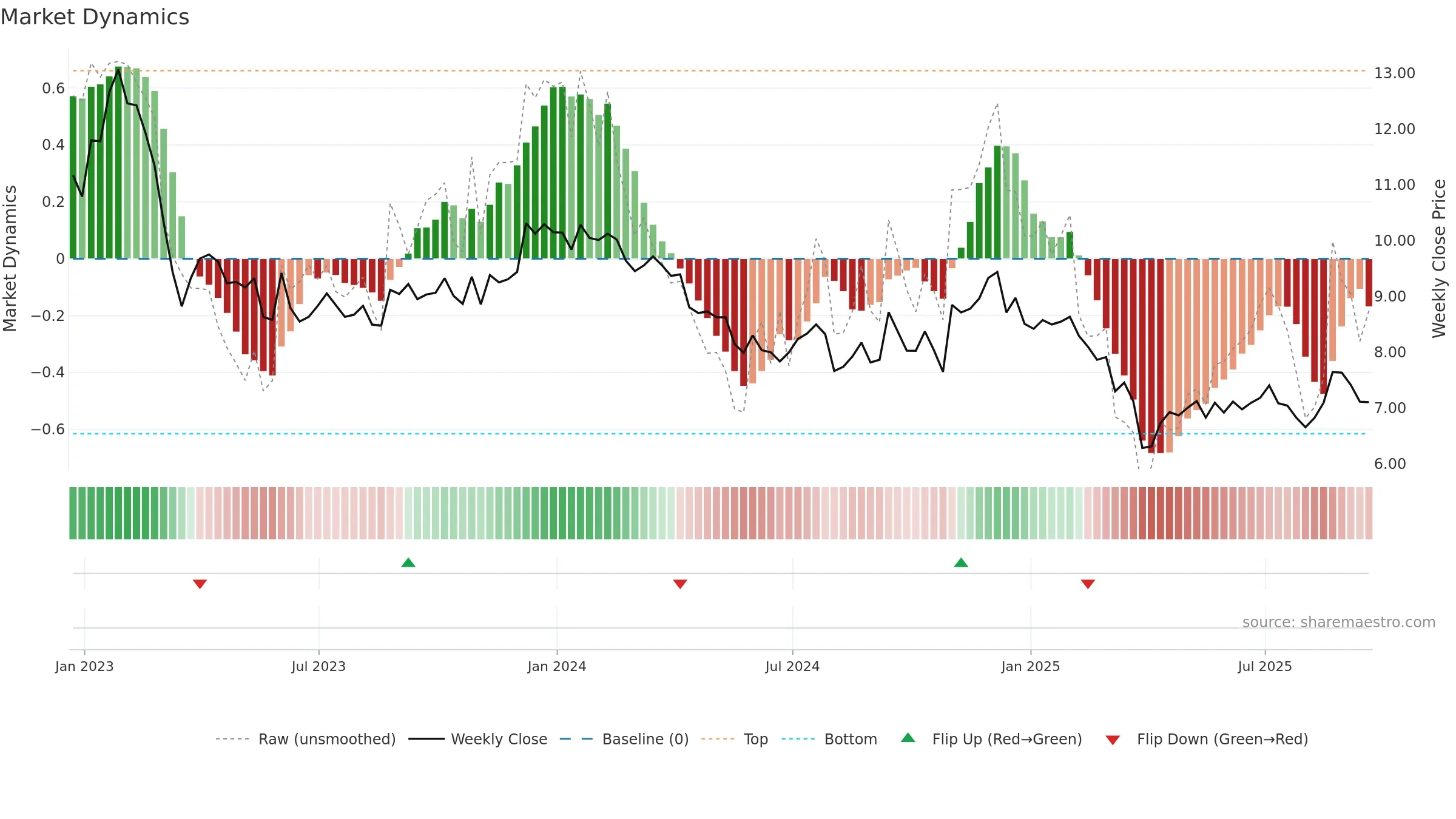Click the green Flip Up legend triangle icon
This screenshot has width=1456, height=819.
pos(908,738)
